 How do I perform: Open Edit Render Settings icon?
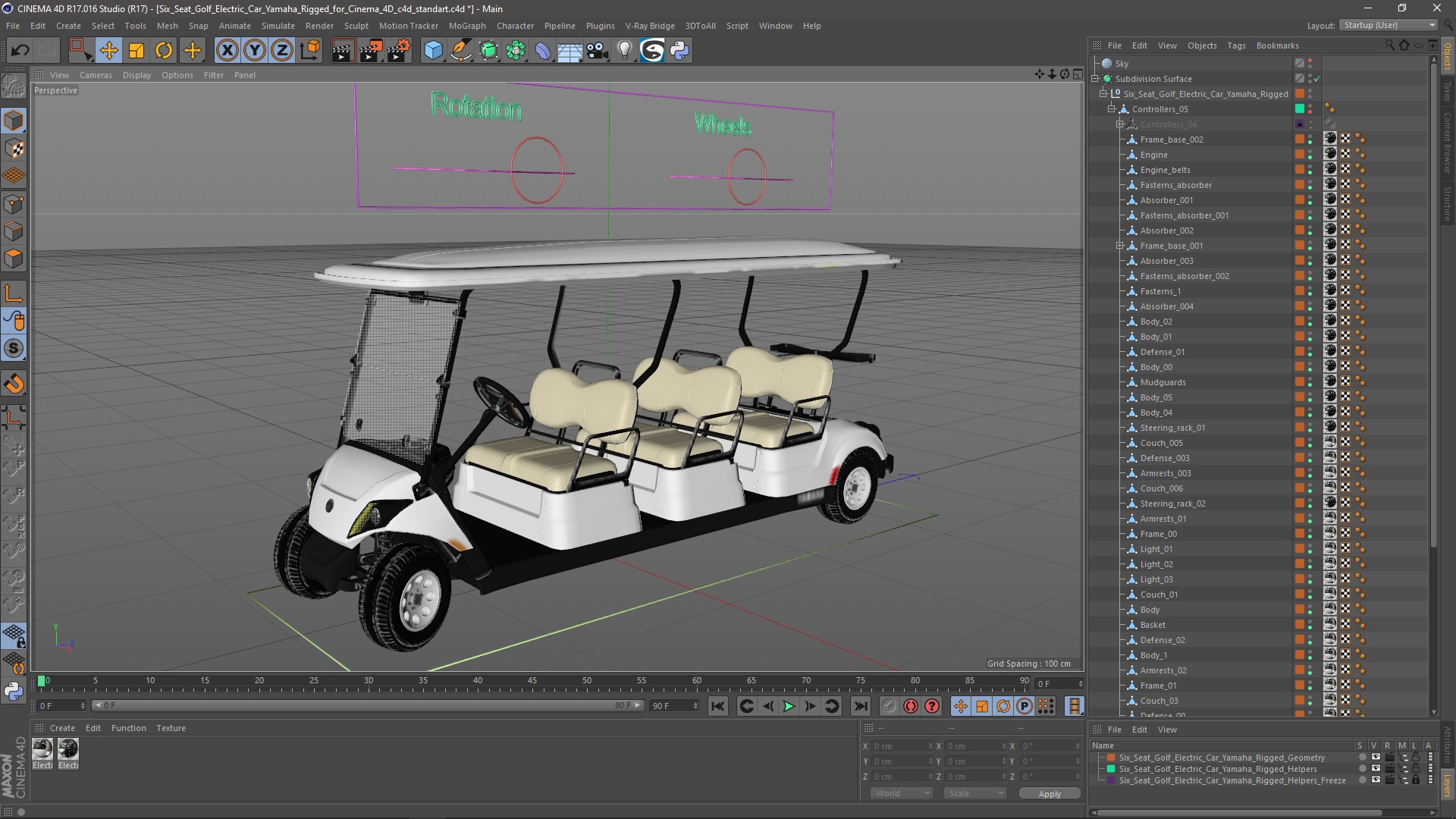pyautogui.click(x=399, y=51)
